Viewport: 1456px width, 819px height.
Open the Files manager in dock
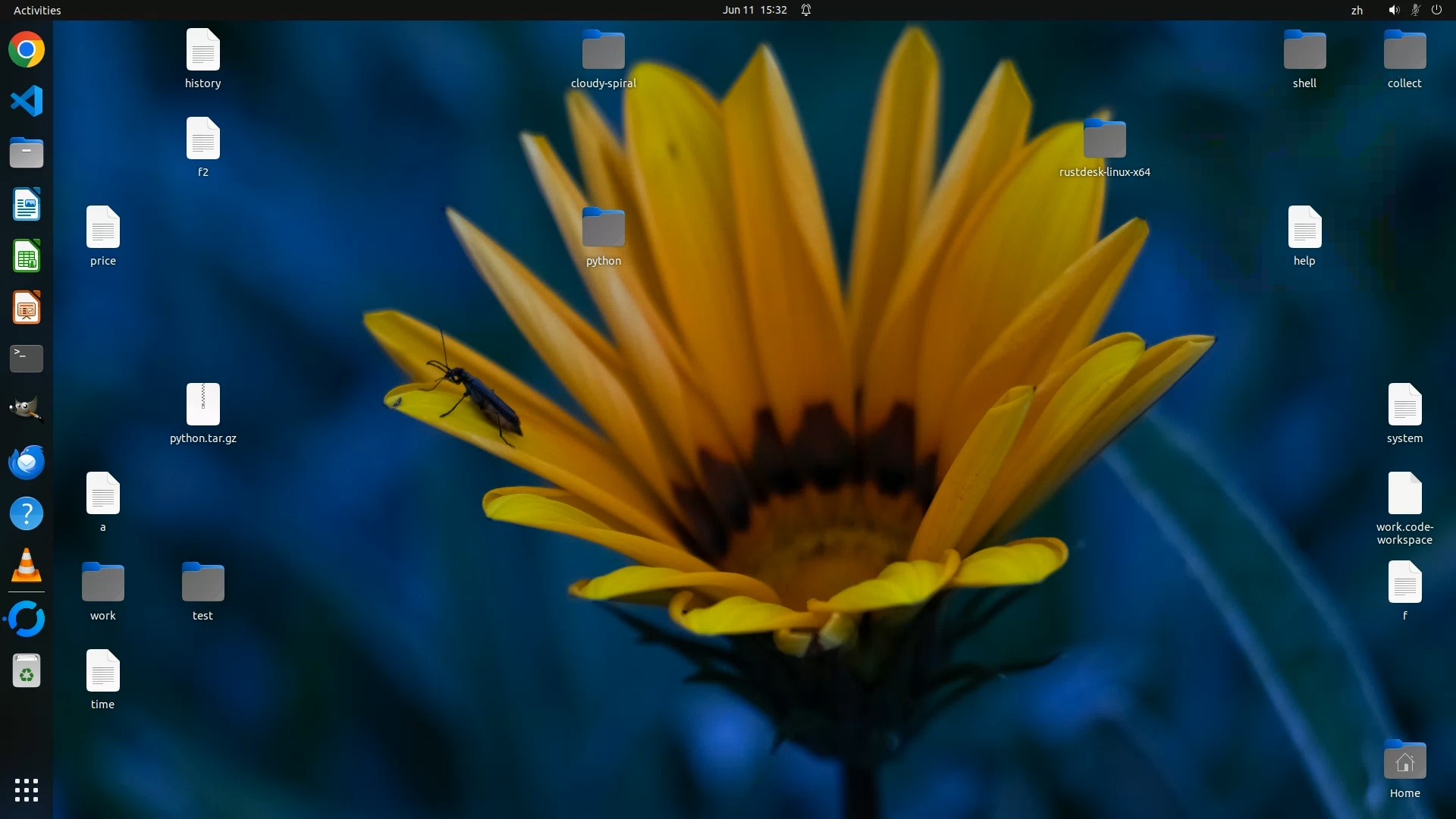(x=27, y=153)
